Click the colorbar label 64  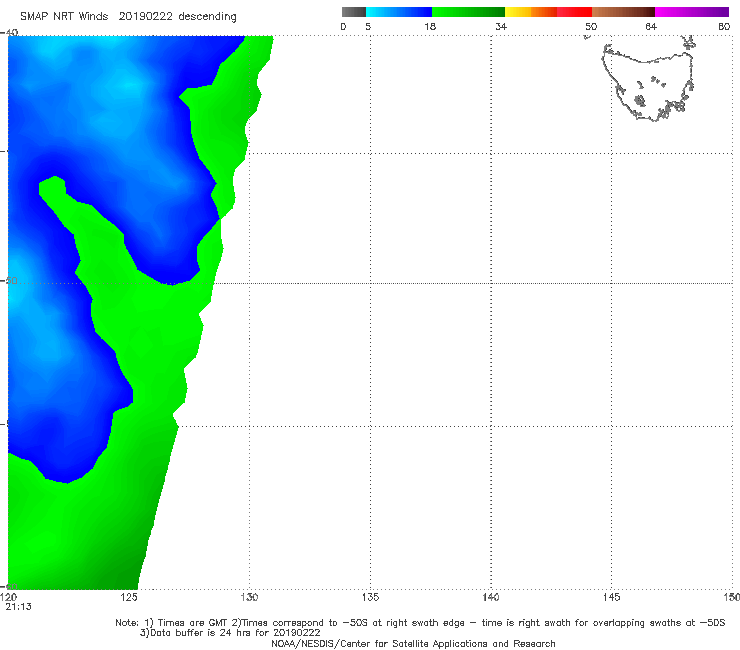[651, 26]
